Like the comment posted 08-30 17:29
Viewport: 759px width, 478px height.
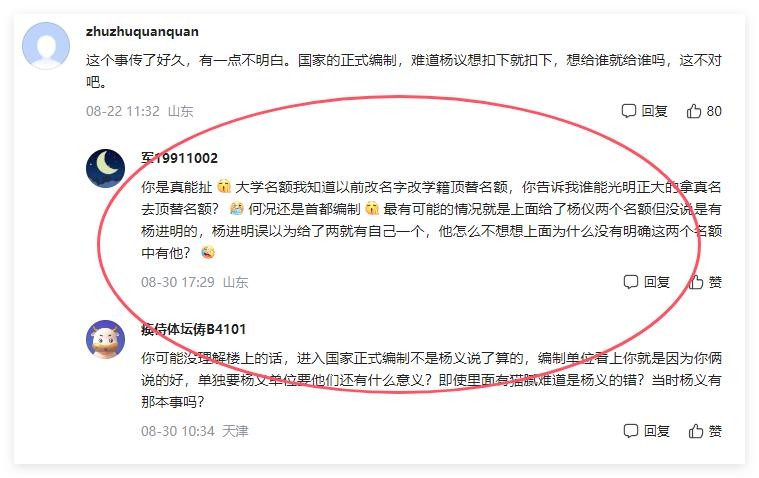tap(696, 282)
